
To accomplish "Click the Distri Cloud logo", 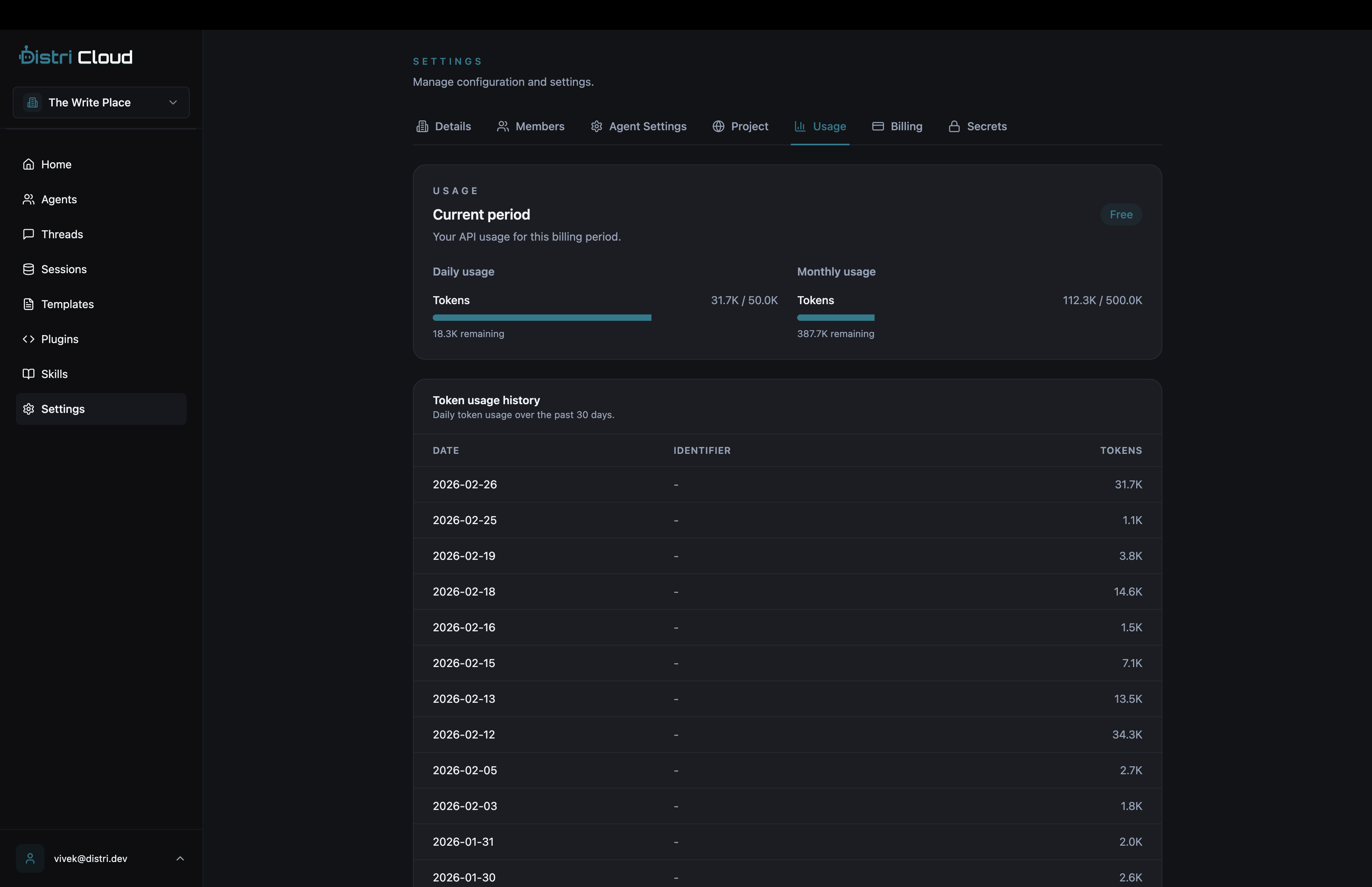I will [x=75, y=55].
